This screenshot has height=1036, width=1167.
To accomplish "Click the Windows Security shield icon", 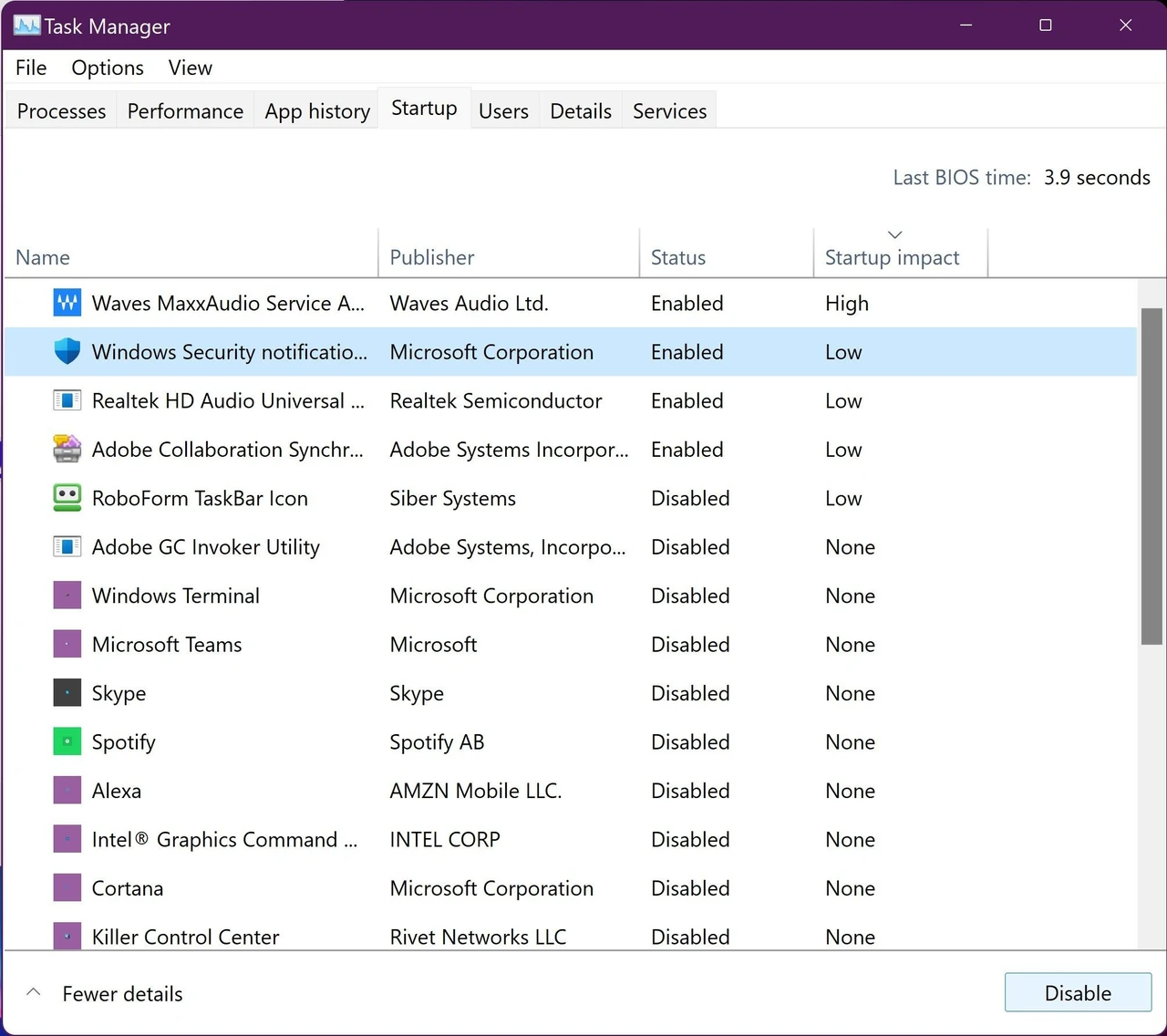I will pos(67,351).
